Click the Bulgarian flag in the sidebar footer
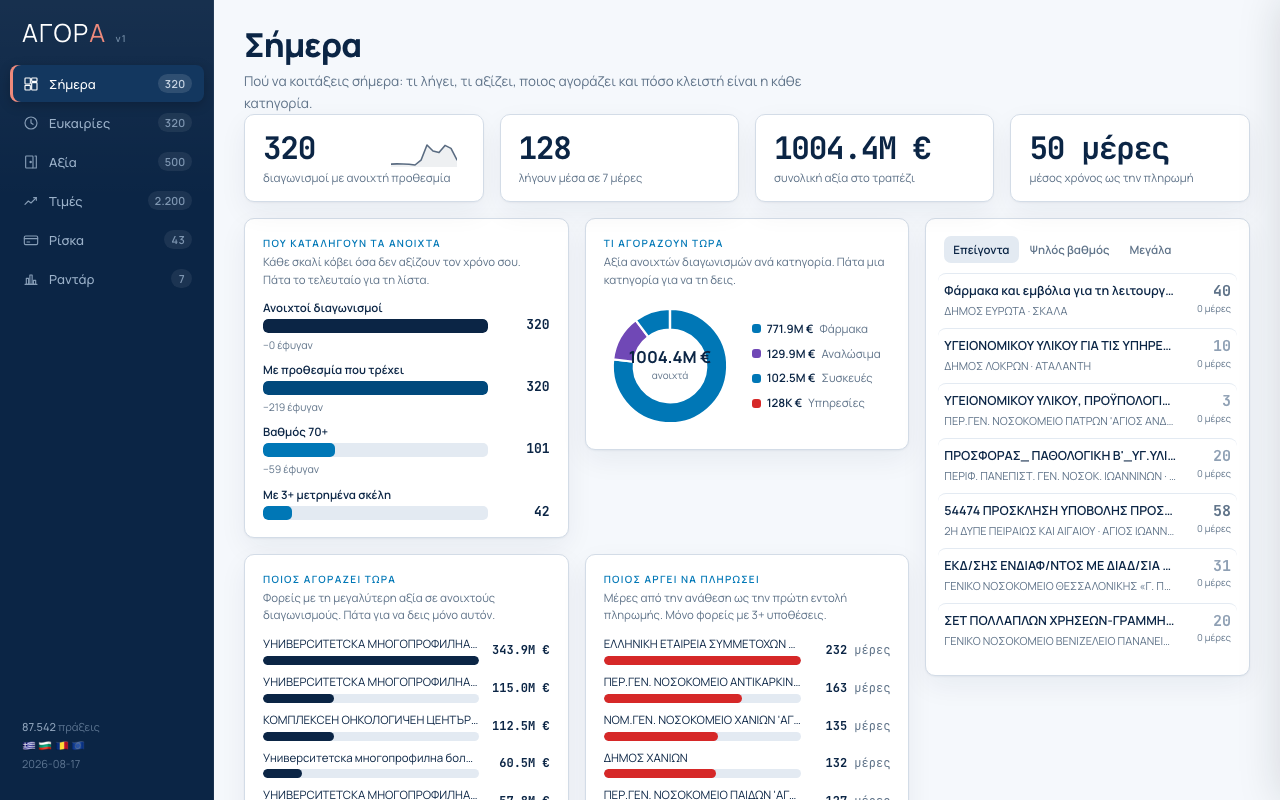The image size is (1280, 800). 44,745
